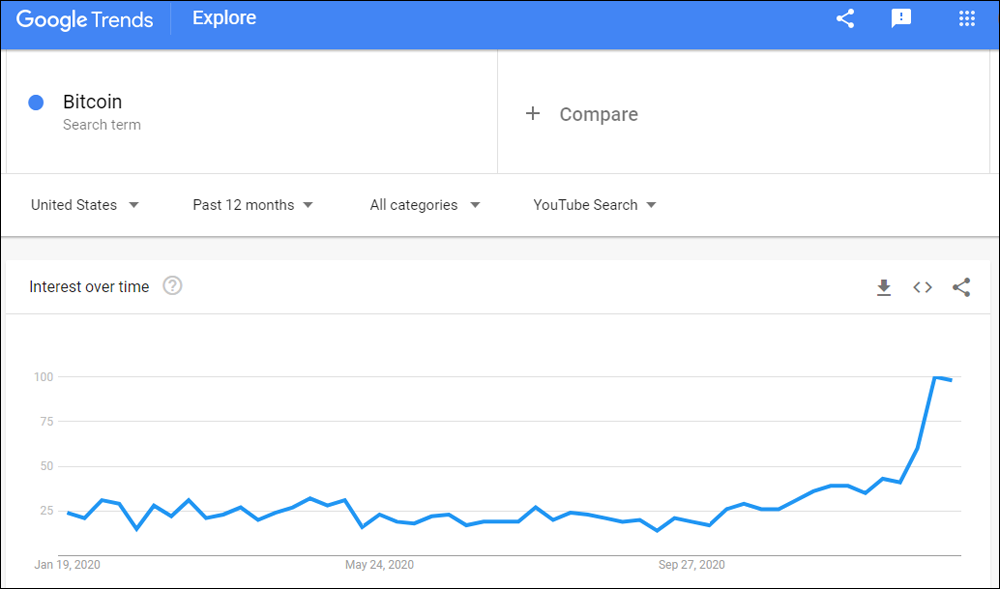
Task: Select the Explore header item
Action: point(224,18)
